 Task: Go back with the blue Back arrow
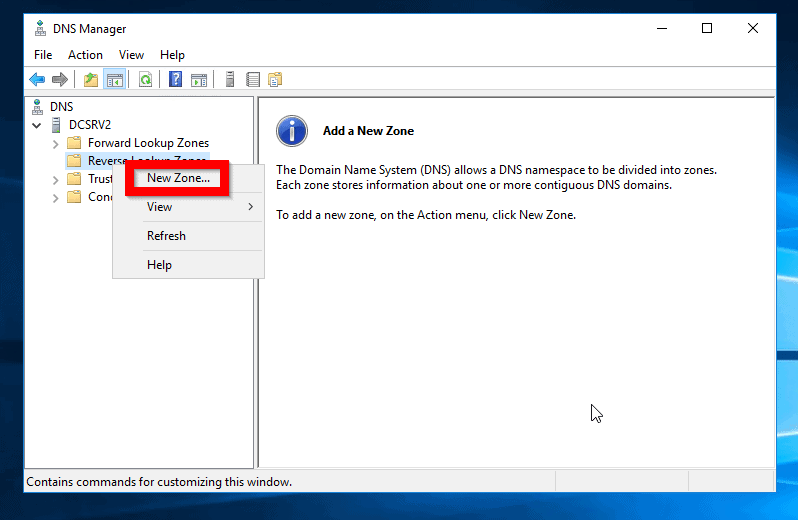point(37,79)
